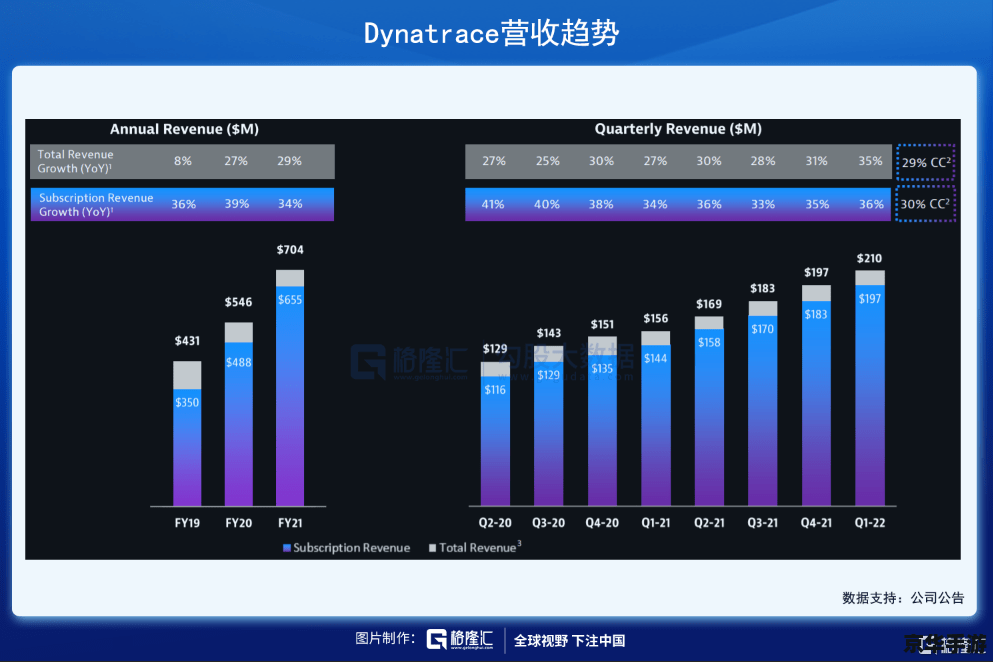Click the Gelonghui logo in footer
993x662 pixels.
(460, 639)
